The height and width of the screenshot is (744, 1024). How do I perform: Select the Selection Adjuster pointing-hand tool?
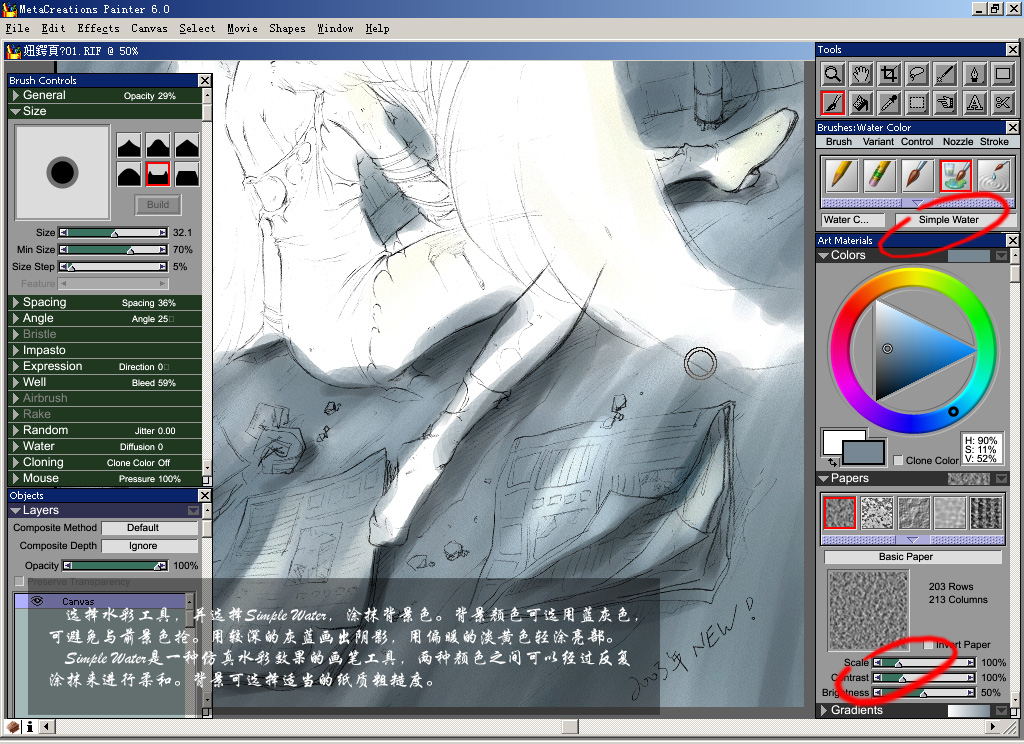[945, 103]
